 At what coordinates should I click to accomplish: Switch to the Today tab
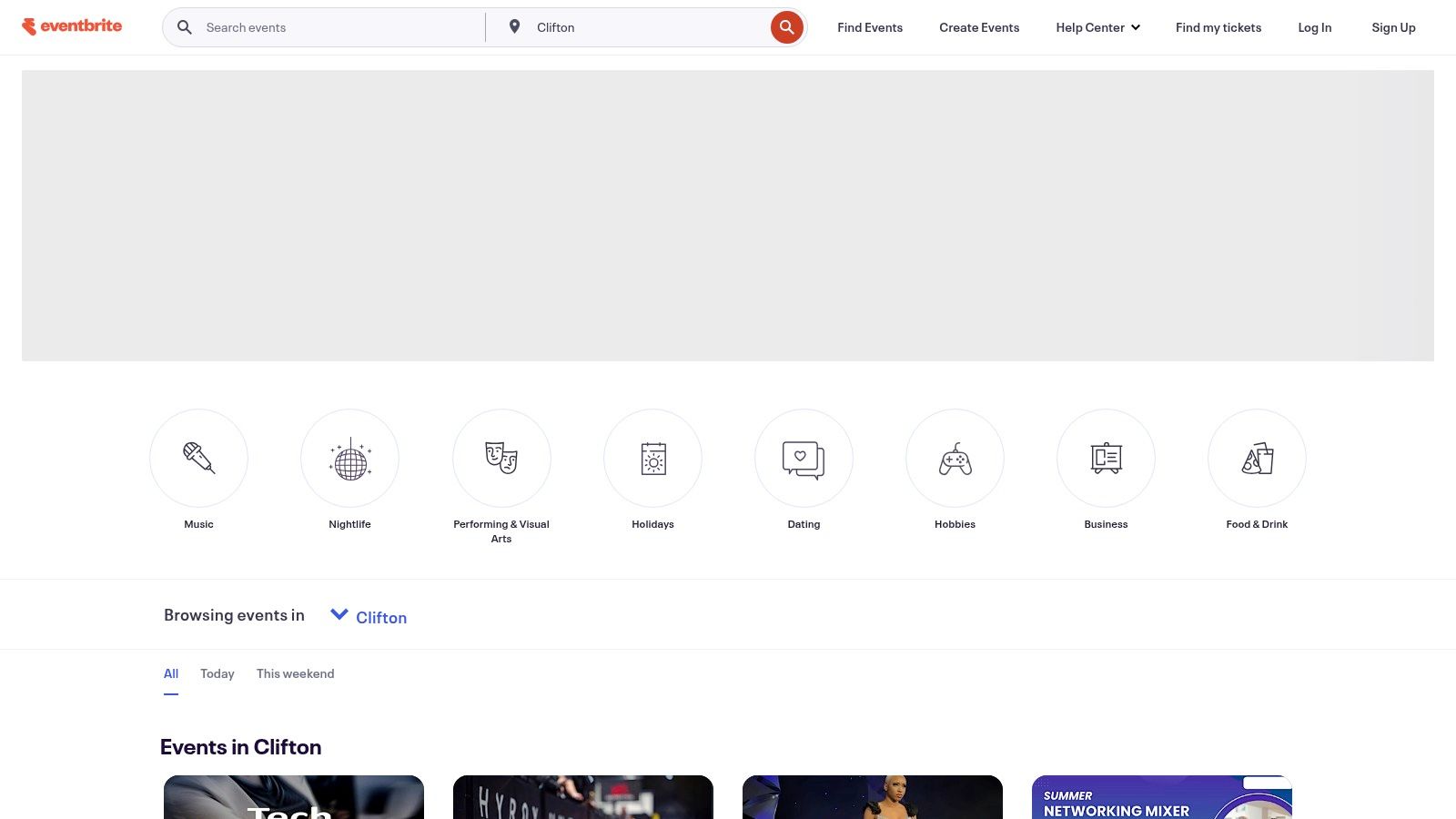coord(217,673)
